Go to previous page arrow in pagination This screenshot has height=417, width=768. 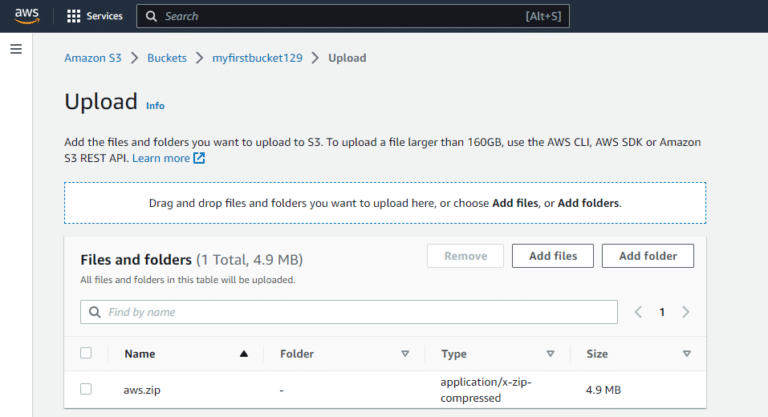pos(639,312)
